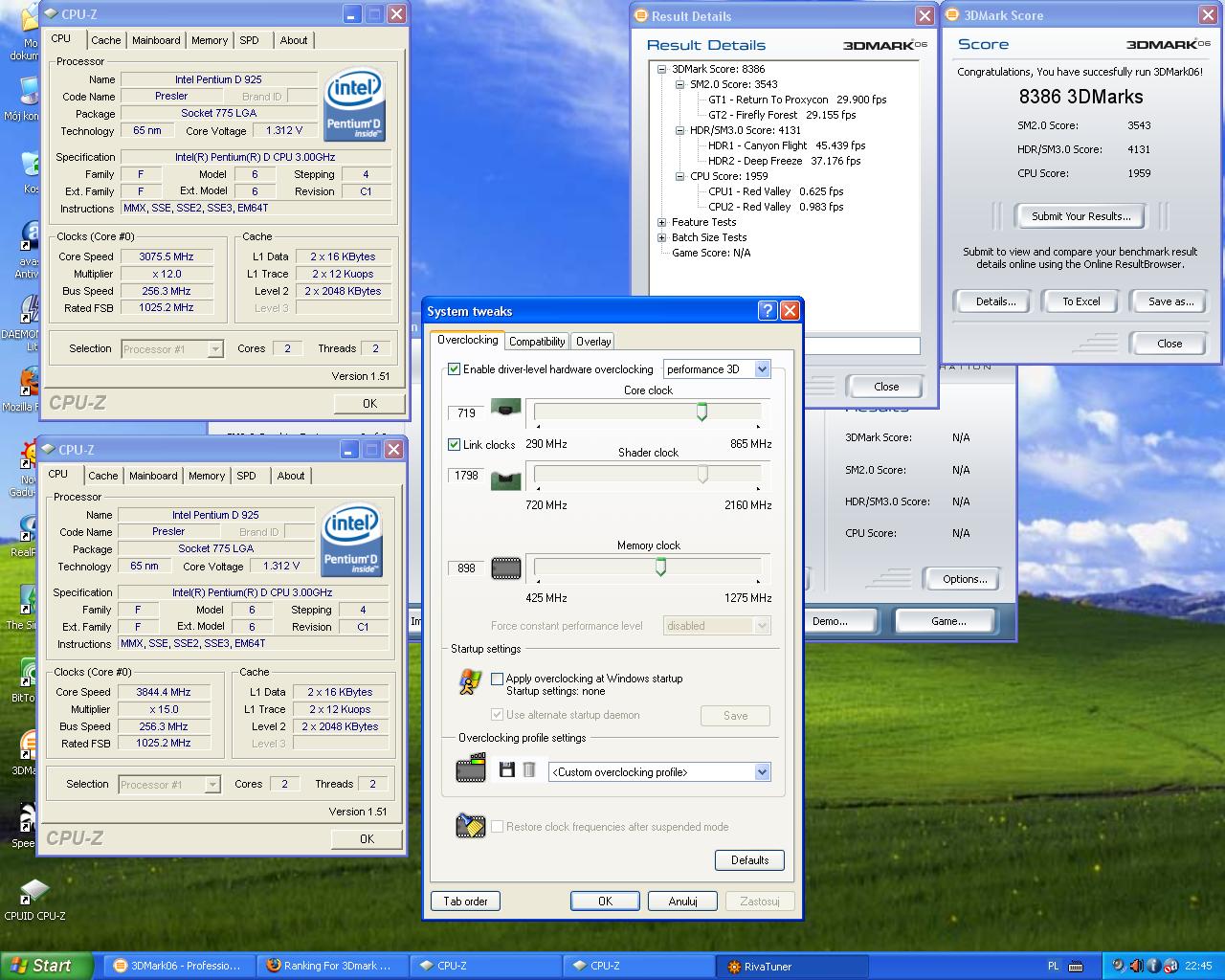
Task: Open Force constant performance level dropdown
Action: [x=717, y=625]
